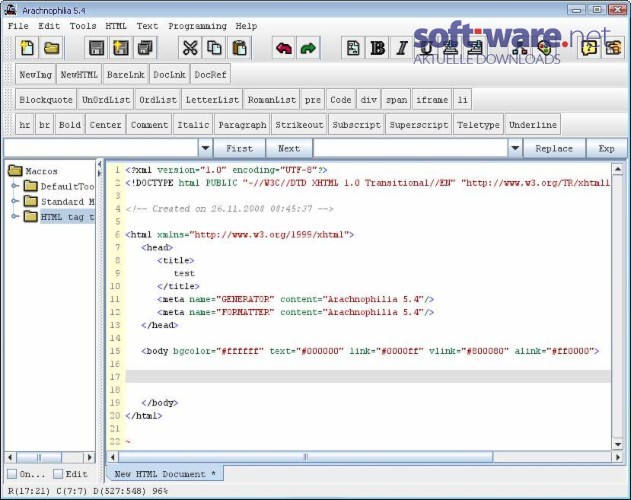Insert a pre tag
The image size is (631, 500).
coord(313,99)
